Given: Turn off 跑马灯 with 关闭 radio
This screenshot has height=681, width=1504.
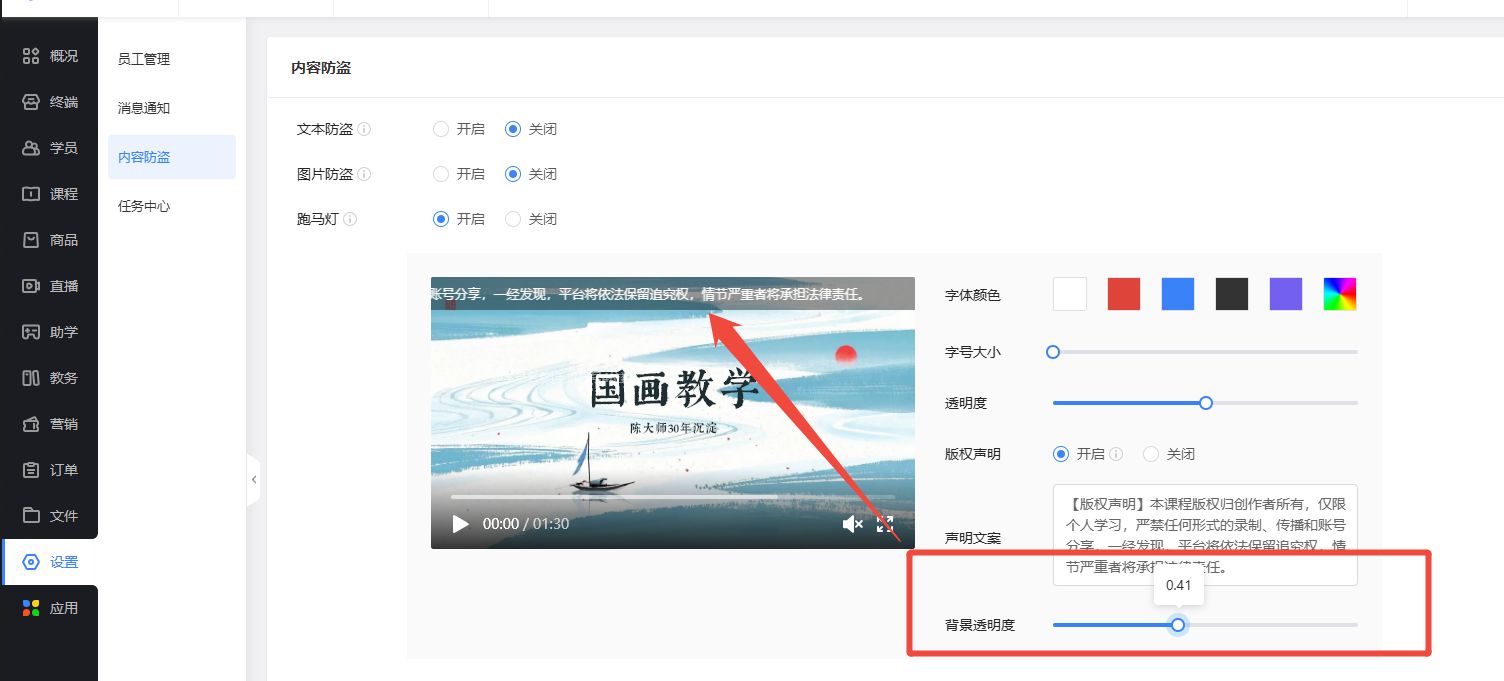Looking at the screenshot, I should click(x=513, y=219).
